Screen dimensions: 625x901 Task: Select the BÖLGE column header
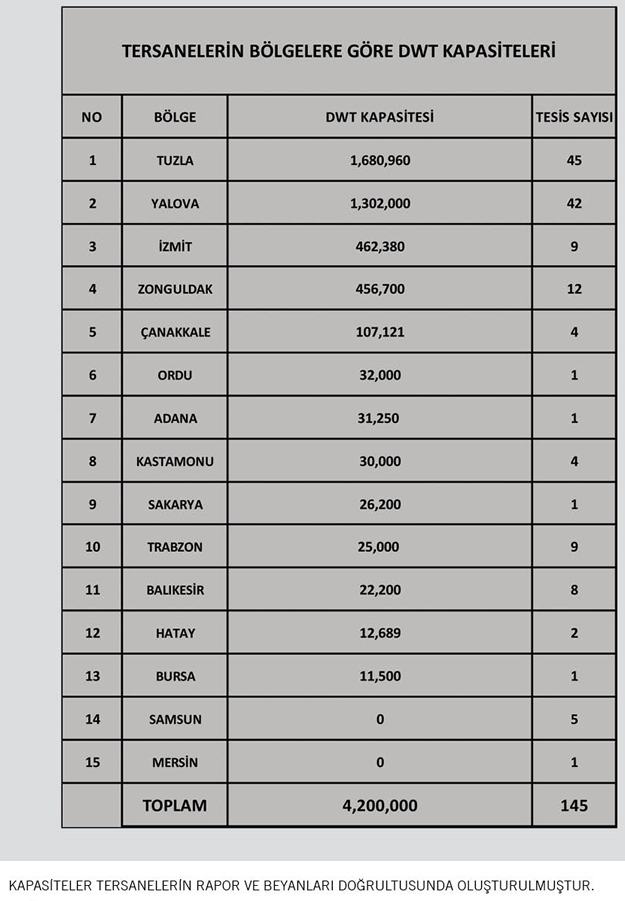pyautogui.click(x=175, y=117)
